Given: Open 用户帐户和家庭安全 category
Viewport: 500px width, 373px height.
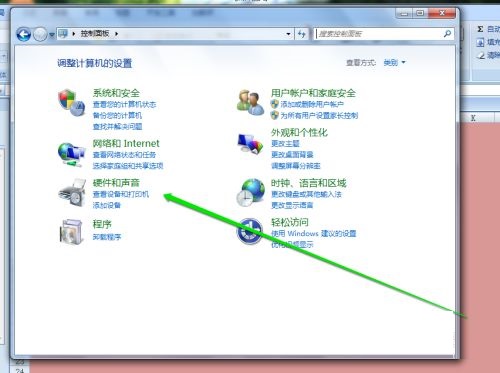Looking at the screenshot, I should coord(313,93).
